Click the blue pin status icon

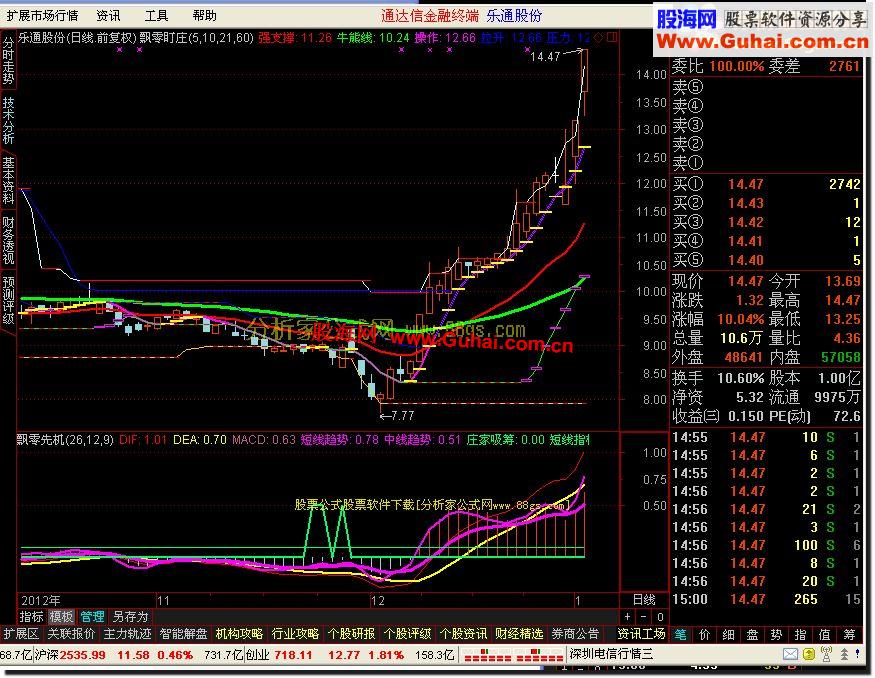(857, 654)
